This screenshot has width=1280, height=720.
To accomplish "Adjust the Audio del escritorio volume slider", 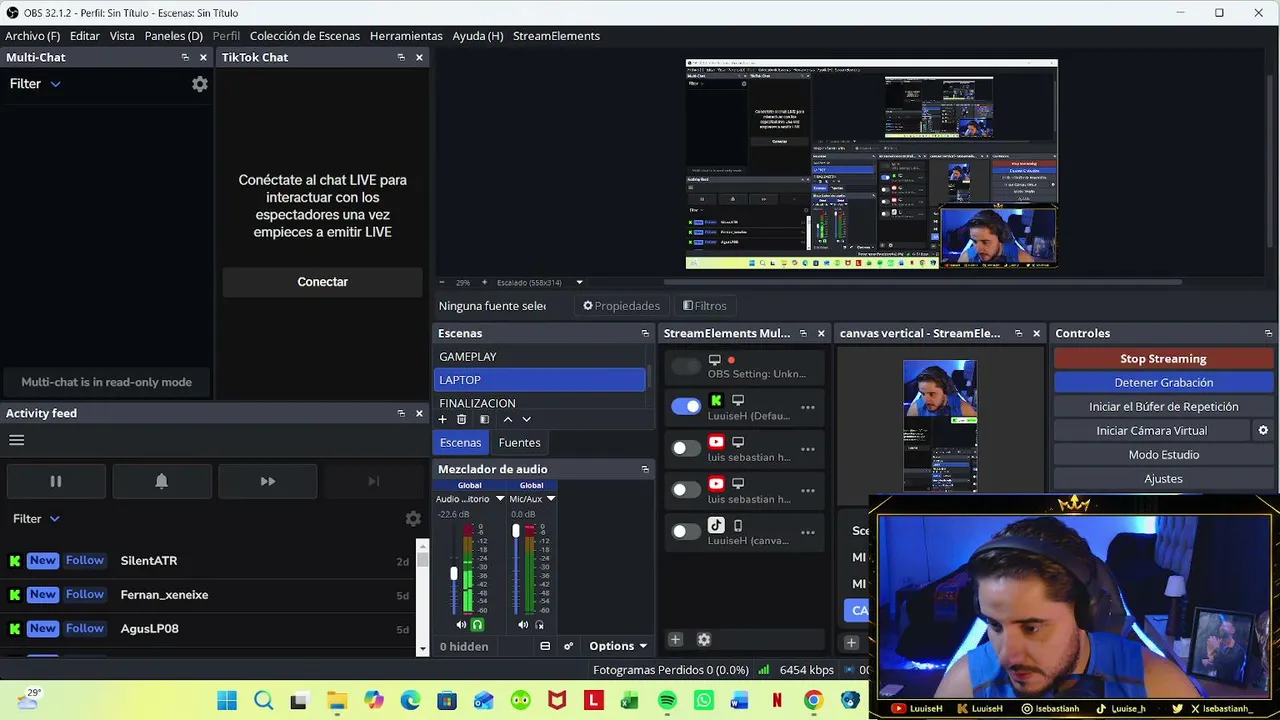I will coord(453,572).
